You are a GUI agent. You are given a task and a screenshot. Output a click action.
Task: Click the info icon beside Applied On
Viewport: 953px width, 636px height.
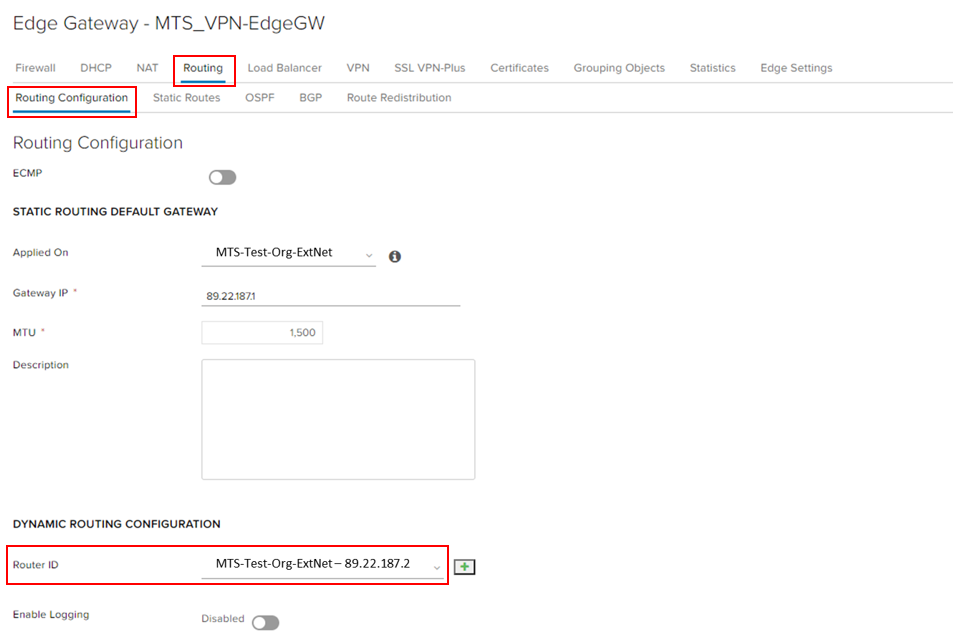(395, 256)
